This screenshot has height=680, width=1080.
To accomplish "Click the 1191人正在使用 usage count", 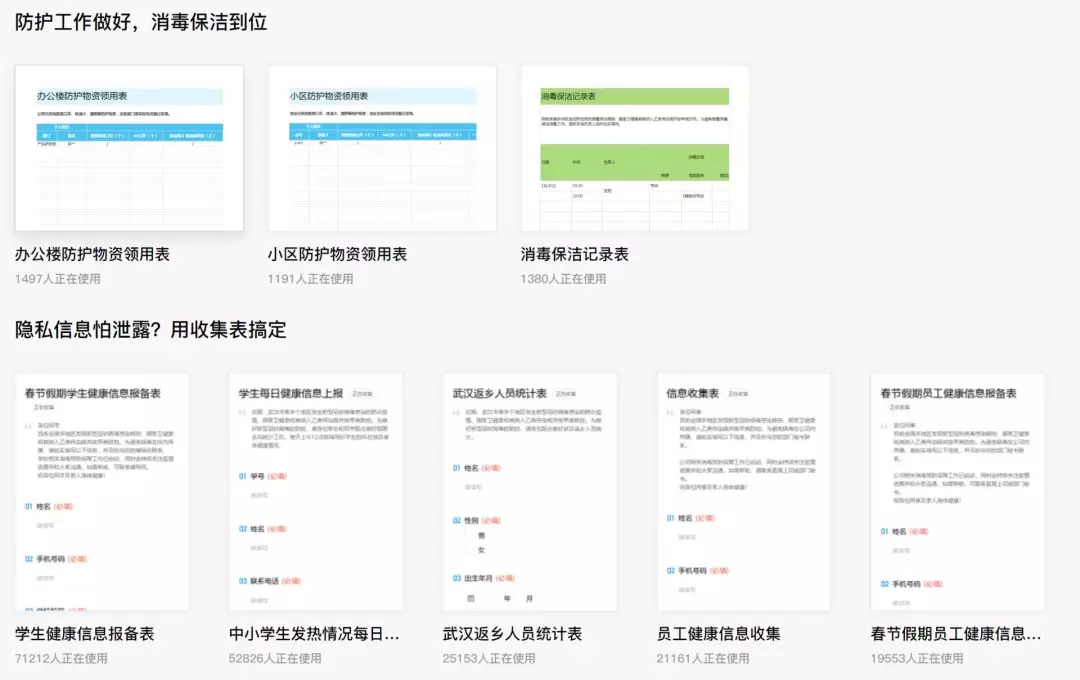I will (x=311, y=279).
